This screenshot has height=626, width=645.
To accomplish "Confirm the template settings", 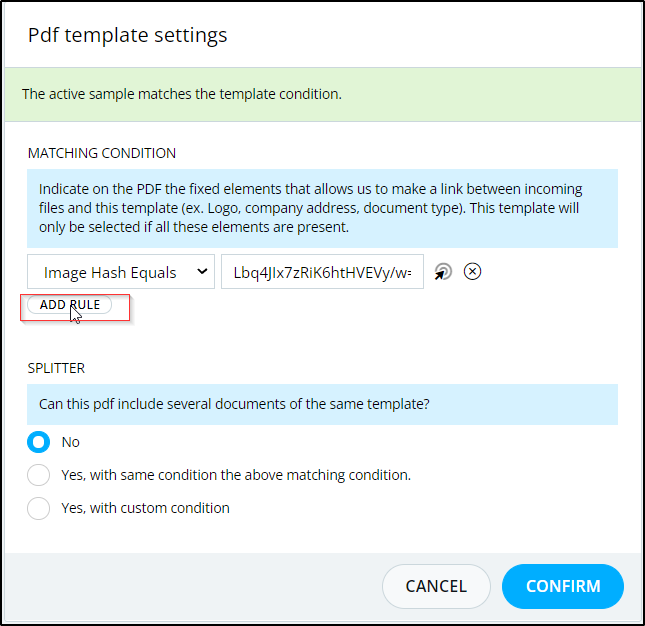I will click(563, 586).
